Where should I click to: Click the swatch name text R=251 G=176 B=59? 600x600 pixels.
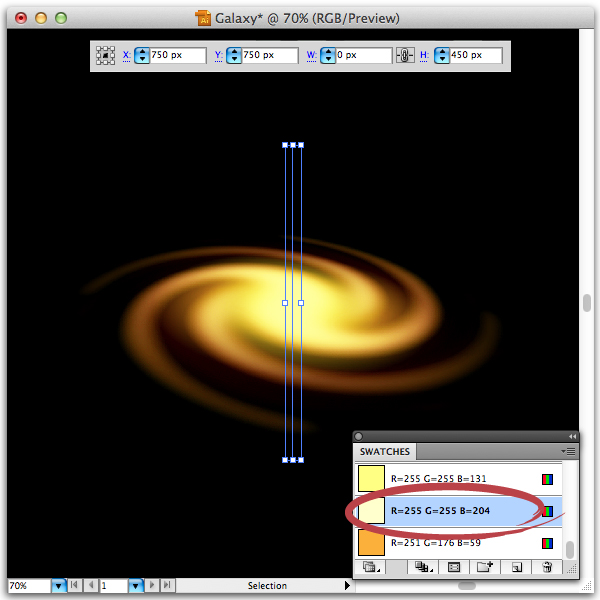(435, 543)
